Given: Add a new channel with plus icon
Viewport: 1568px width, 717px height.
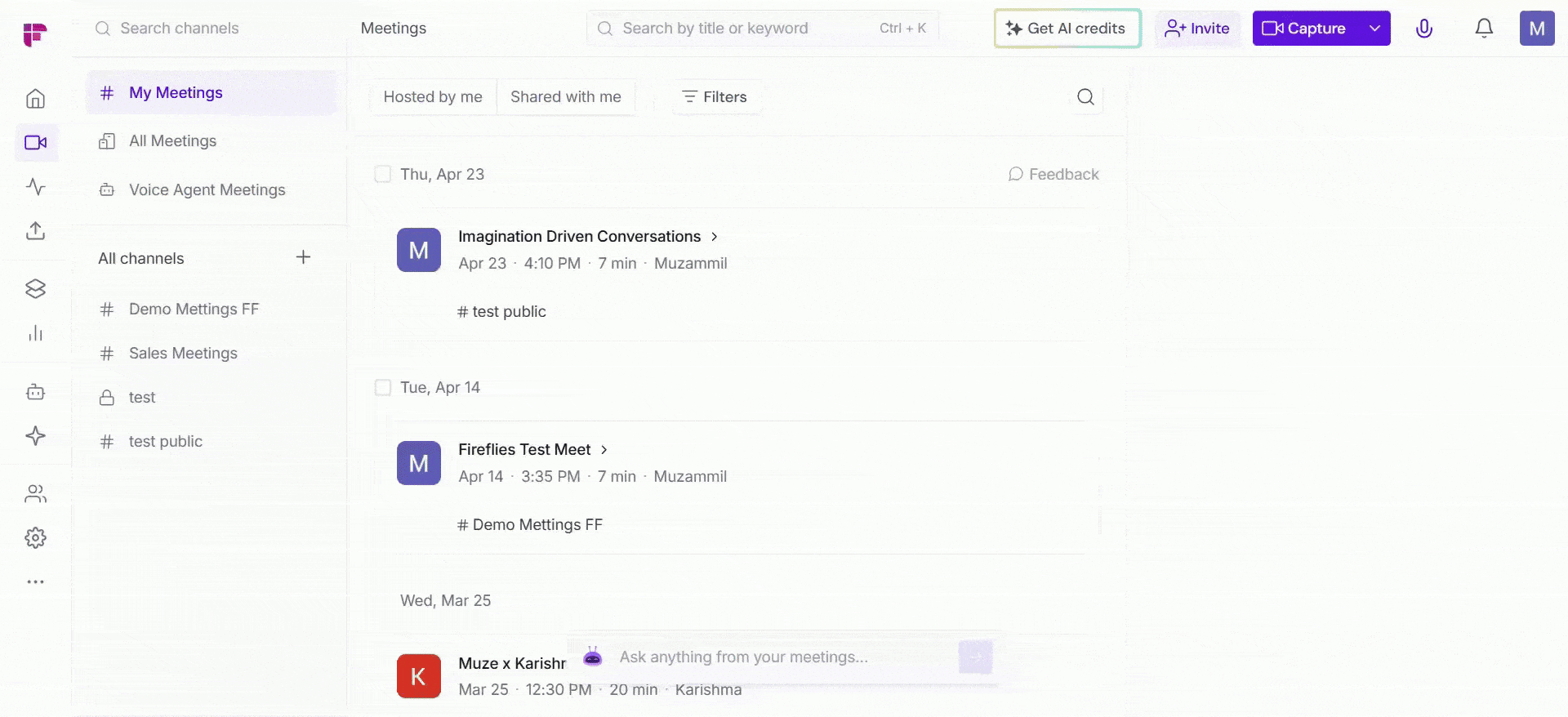Looking at the screenshot, I should [303, 257].
